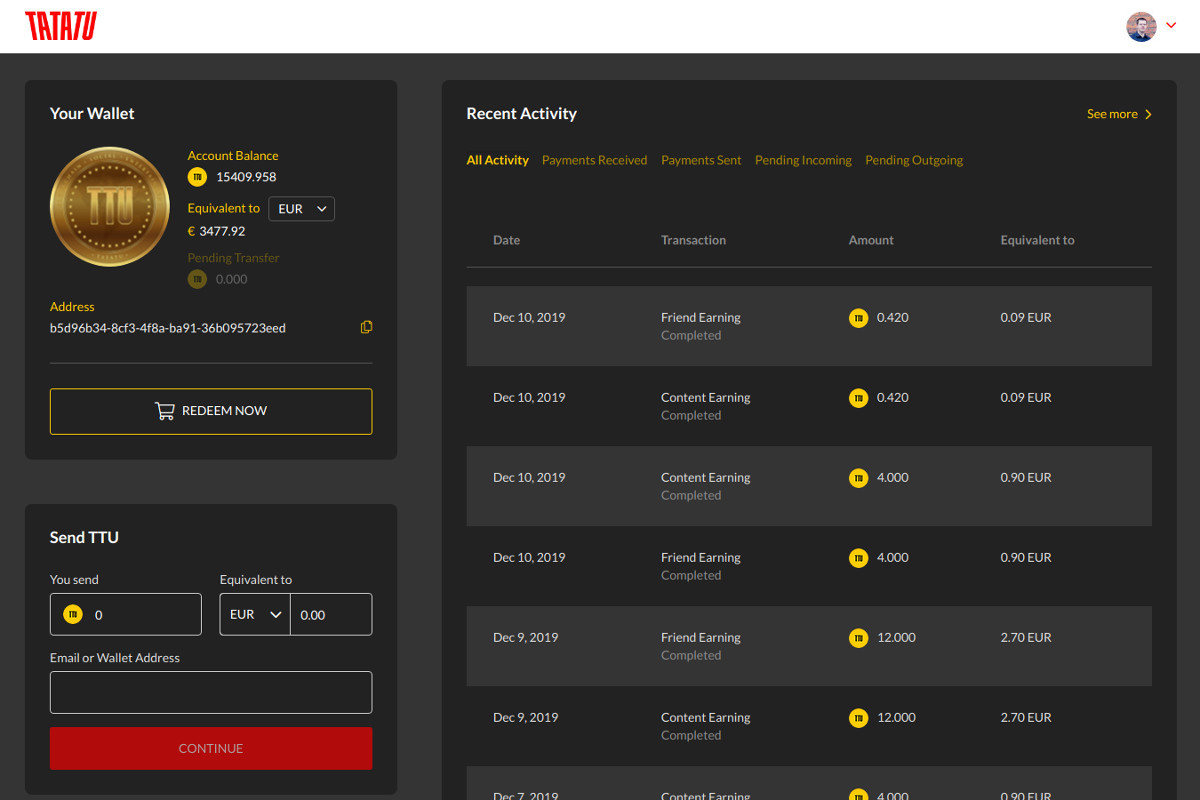The width and height of the screenshot is (1200, 800).
Task: Switch to Payments Received tab
Action: (594, 160)
